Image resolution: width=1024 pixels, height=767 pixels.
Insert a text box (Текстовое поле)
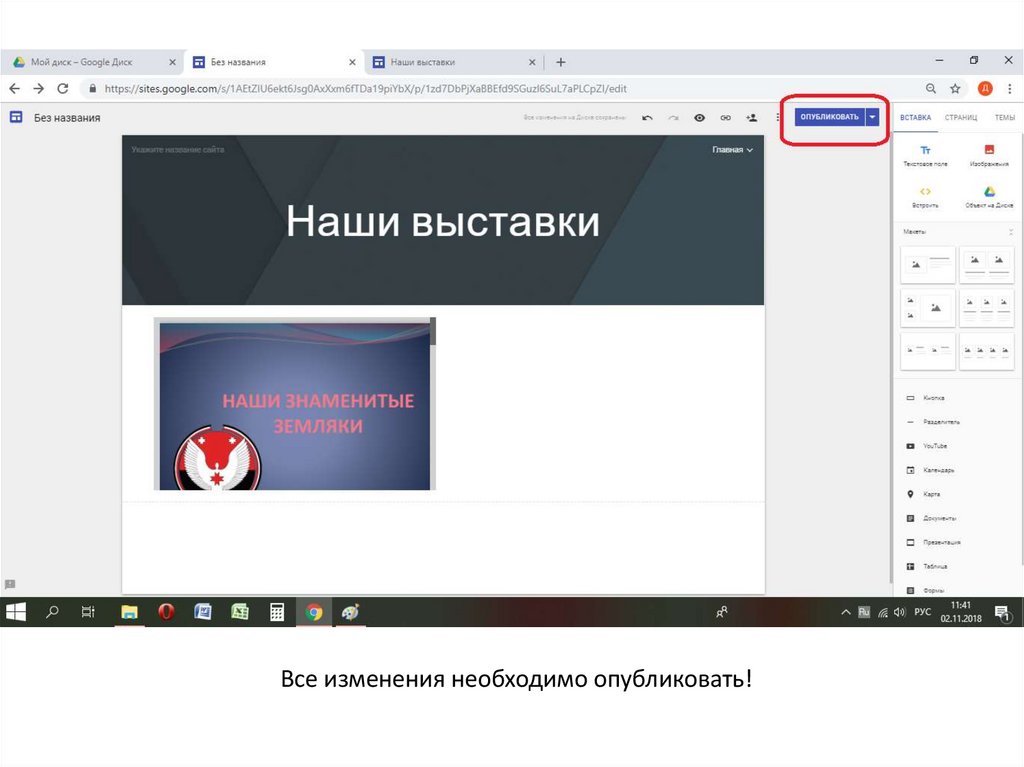tap(925, 156)
